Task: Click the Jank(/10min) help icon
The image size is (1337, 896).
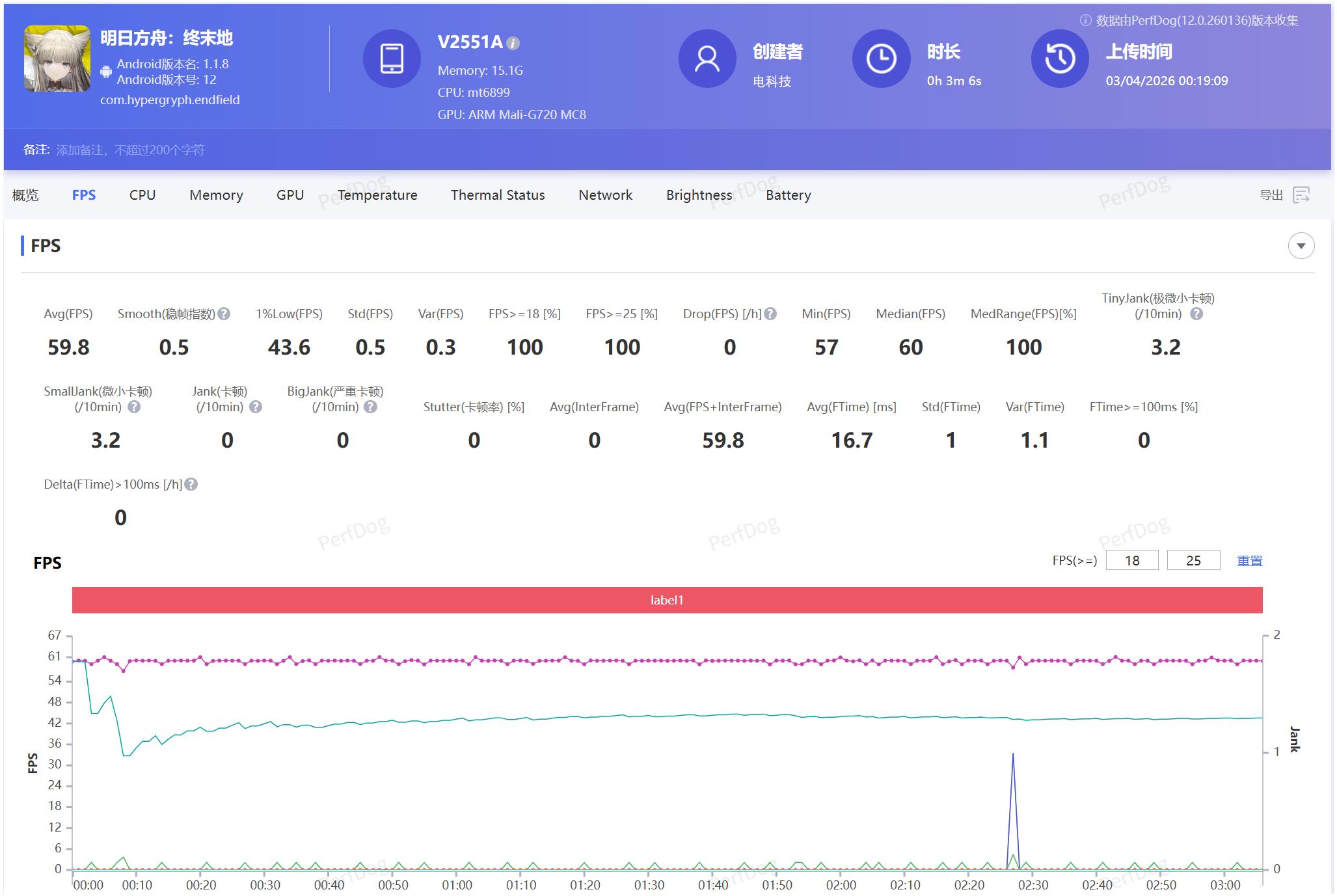Action: [x=256, y=407]
